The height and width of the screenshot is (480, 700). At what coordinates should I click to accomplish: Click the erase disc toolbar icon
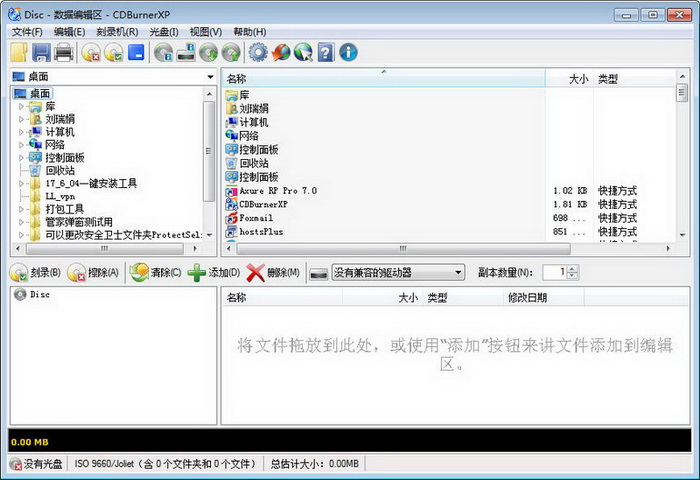(x=91, y=52)
